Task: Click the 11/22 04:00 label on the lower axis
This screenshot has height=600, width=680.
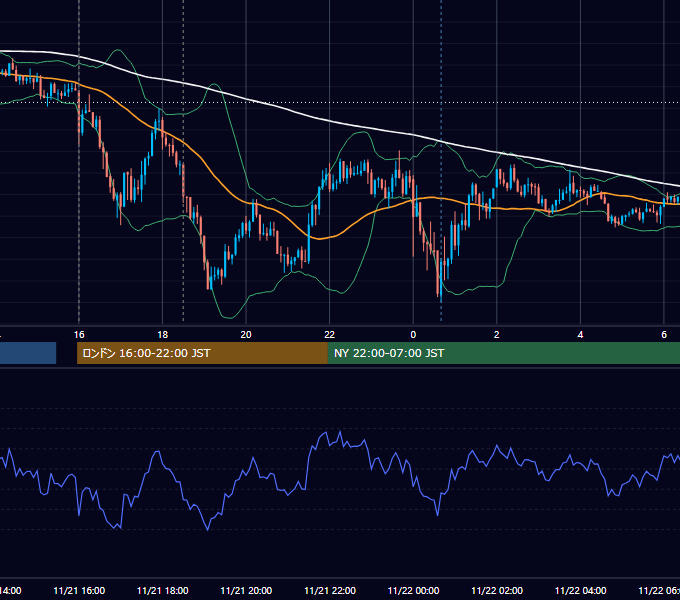Action: [x=581, y=590]
